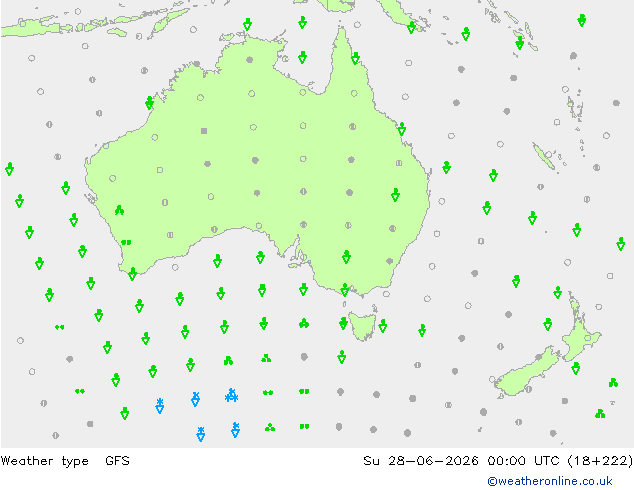Image resolution: width=634 pixels, height=490 pixels.
Task: Select the gray square symbol in Western Australia
Action: tap(204, 131)
